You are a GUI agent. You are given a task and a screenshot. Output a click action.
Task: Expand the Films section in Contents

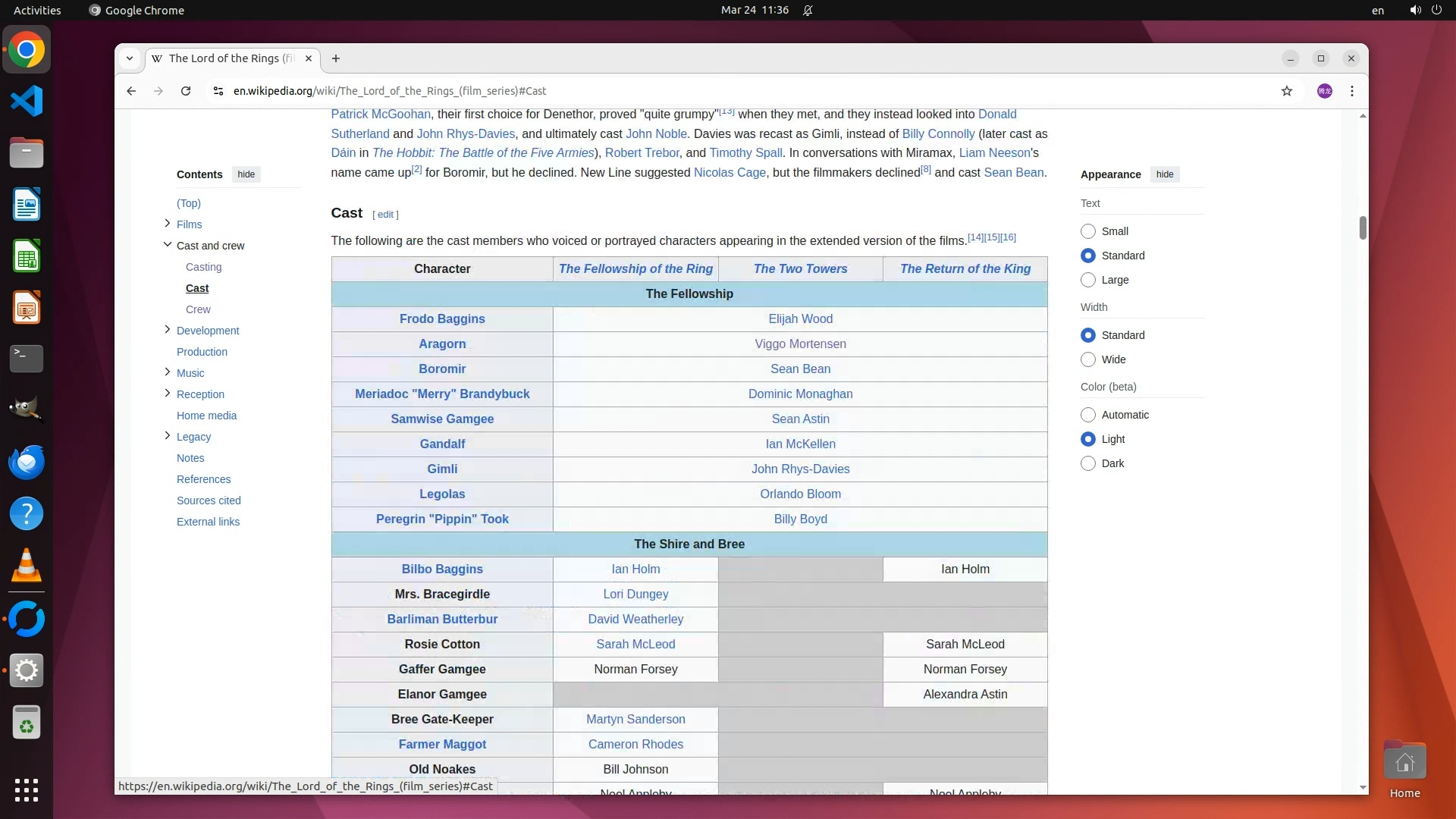pos(167,223)
